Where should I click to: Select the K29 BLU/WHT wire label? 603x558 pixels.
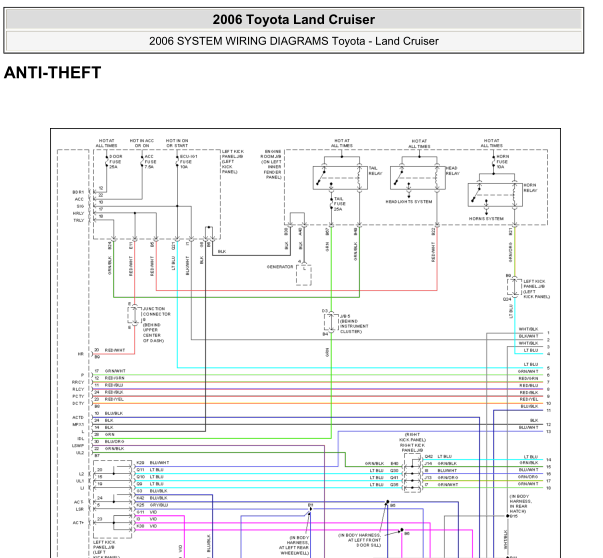pos(159,463)
